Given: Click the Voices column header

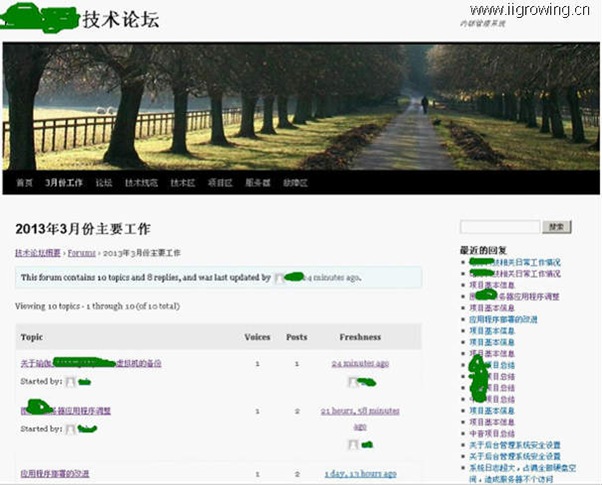Looking at the screenshot, I should pyautogui.click(x=257, y=337).
